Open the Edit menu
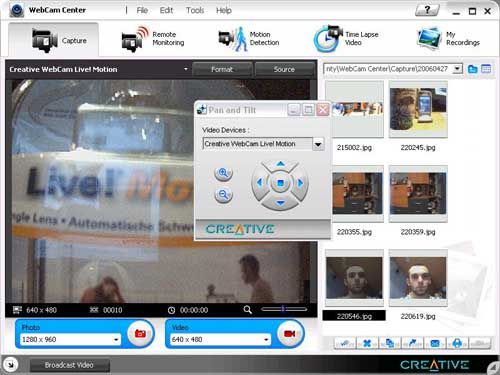This screenshot has width=500, height=375. tap(166, 10)
